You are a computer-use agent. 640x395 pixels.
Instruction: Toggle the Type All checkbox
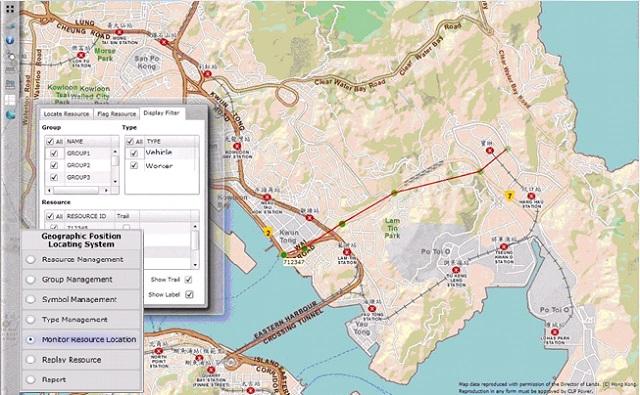(x=130, y=141)
